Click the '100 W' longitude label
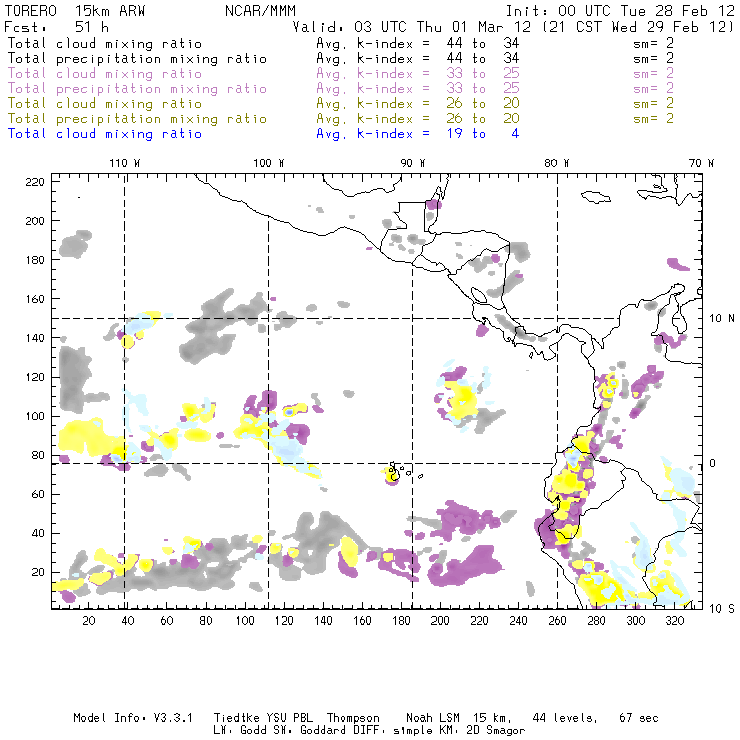Image resolution: width=740 pixels, height=740 pixels. tap(269, 163)
